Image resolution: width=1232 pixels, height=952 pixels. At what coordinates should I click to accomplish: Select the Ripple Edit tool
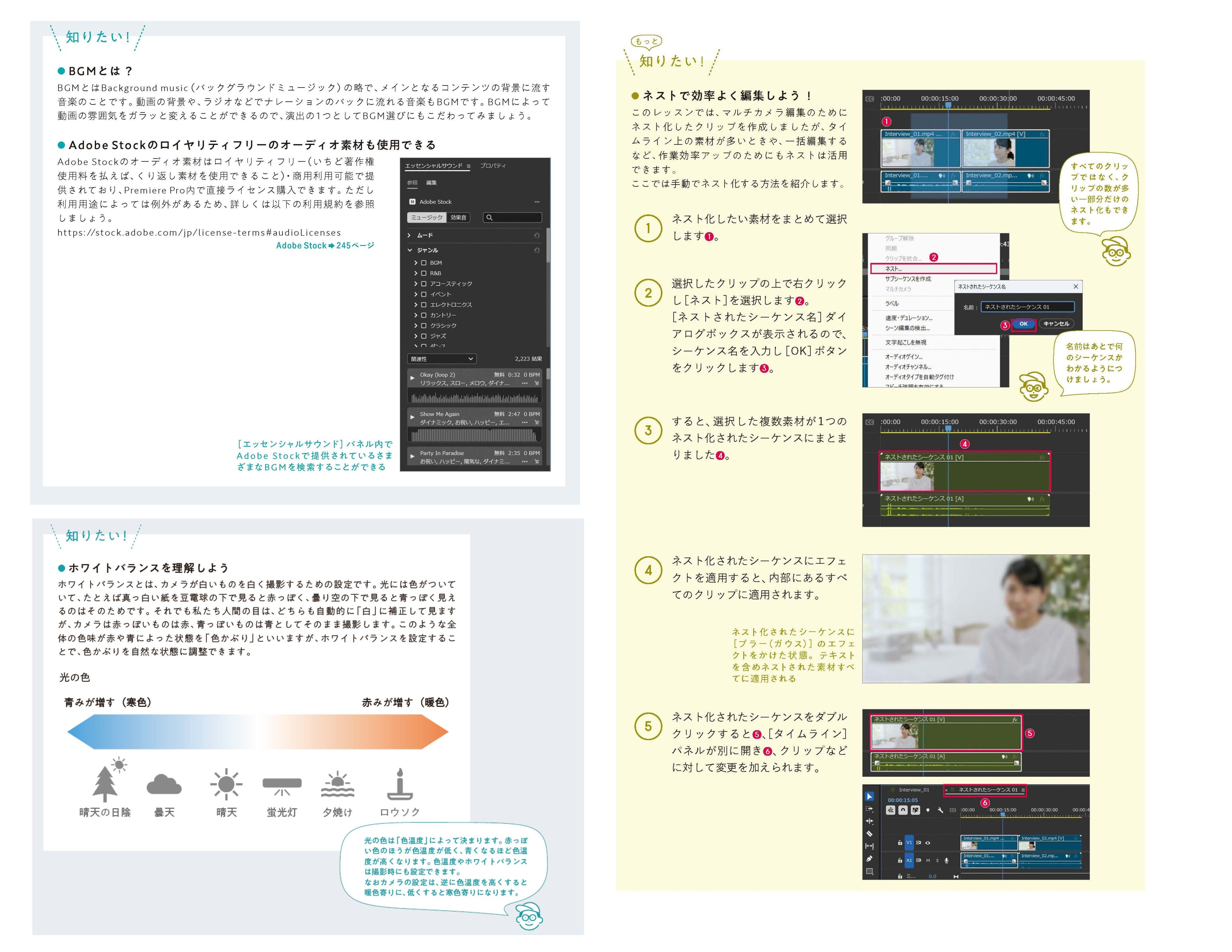click(869, 821)
